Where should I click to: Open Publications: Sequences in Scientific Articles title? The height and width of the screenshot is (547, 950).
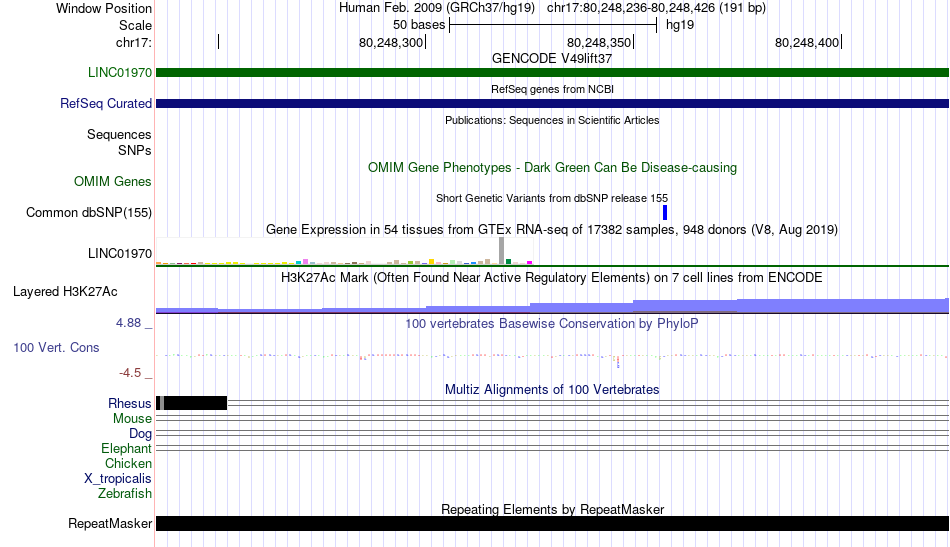tap(552, 120)
